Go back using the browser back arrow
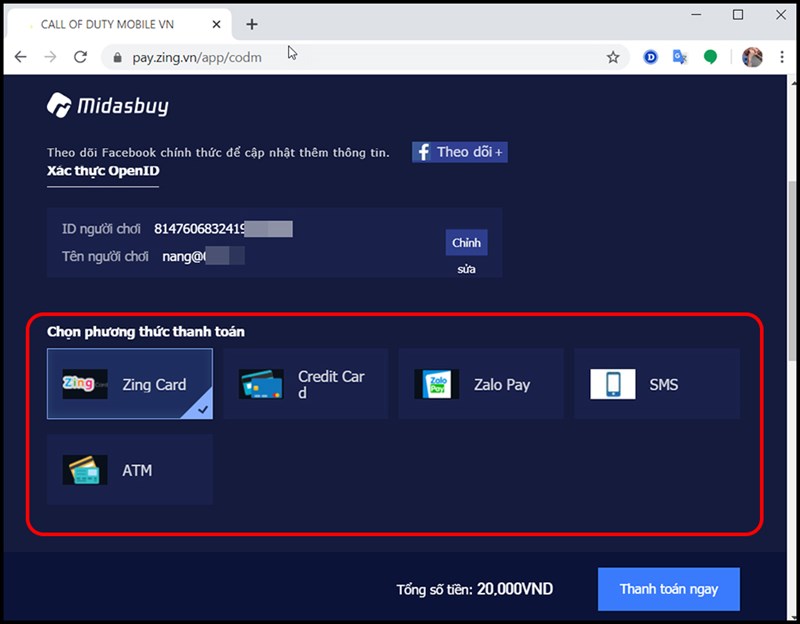The width and height of the screenshot is (800, 624). 20,57
